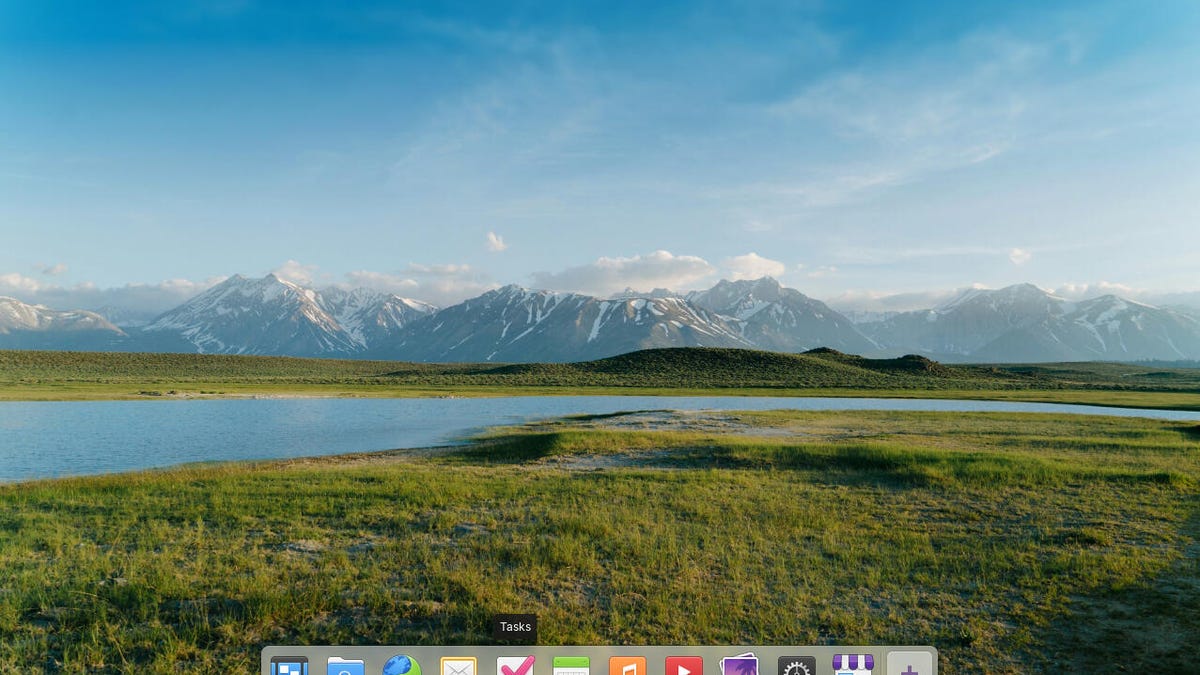
Task: Open the Videos player
Action: 684,663
